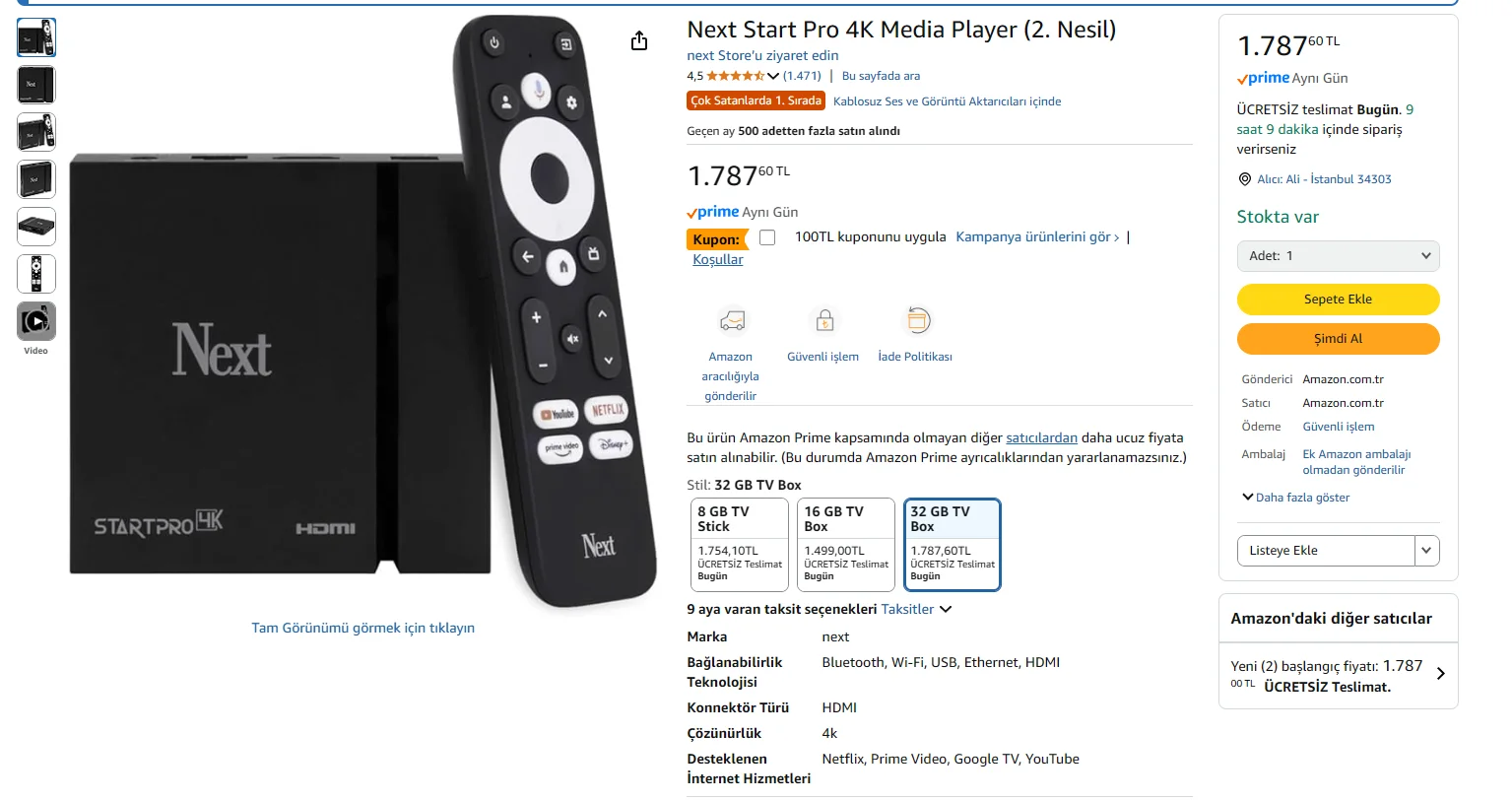Screen dimensions: 1512x801
Task: Click the location pin delivery address icon
Action: [x=1244, y=179]
